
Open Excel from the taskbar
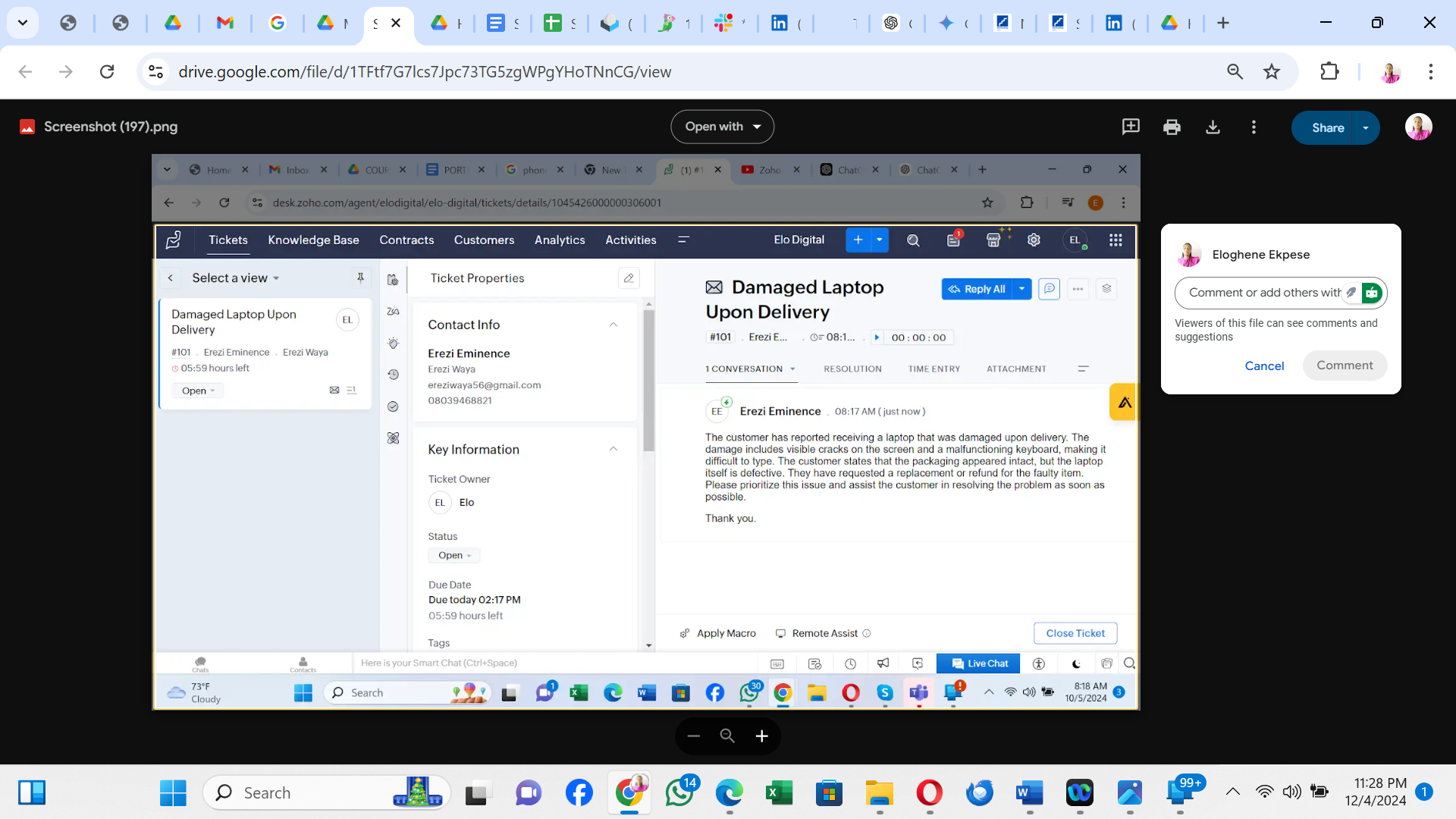[779, 793]
